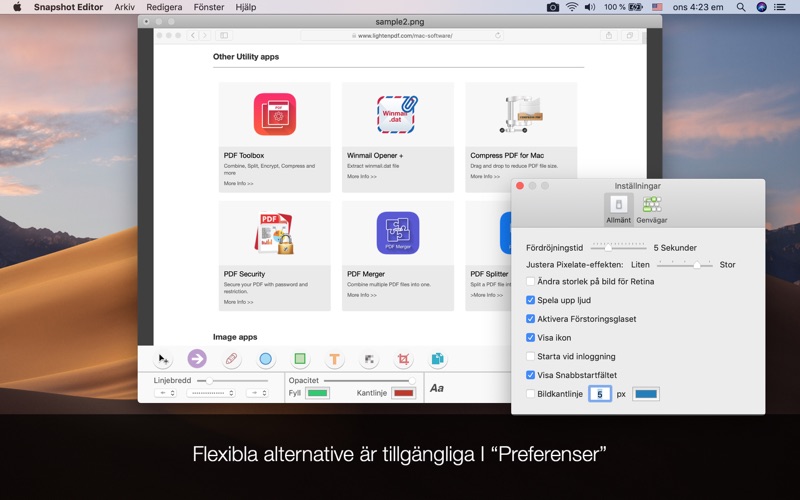Open the Redigera menu

(164, 7)
